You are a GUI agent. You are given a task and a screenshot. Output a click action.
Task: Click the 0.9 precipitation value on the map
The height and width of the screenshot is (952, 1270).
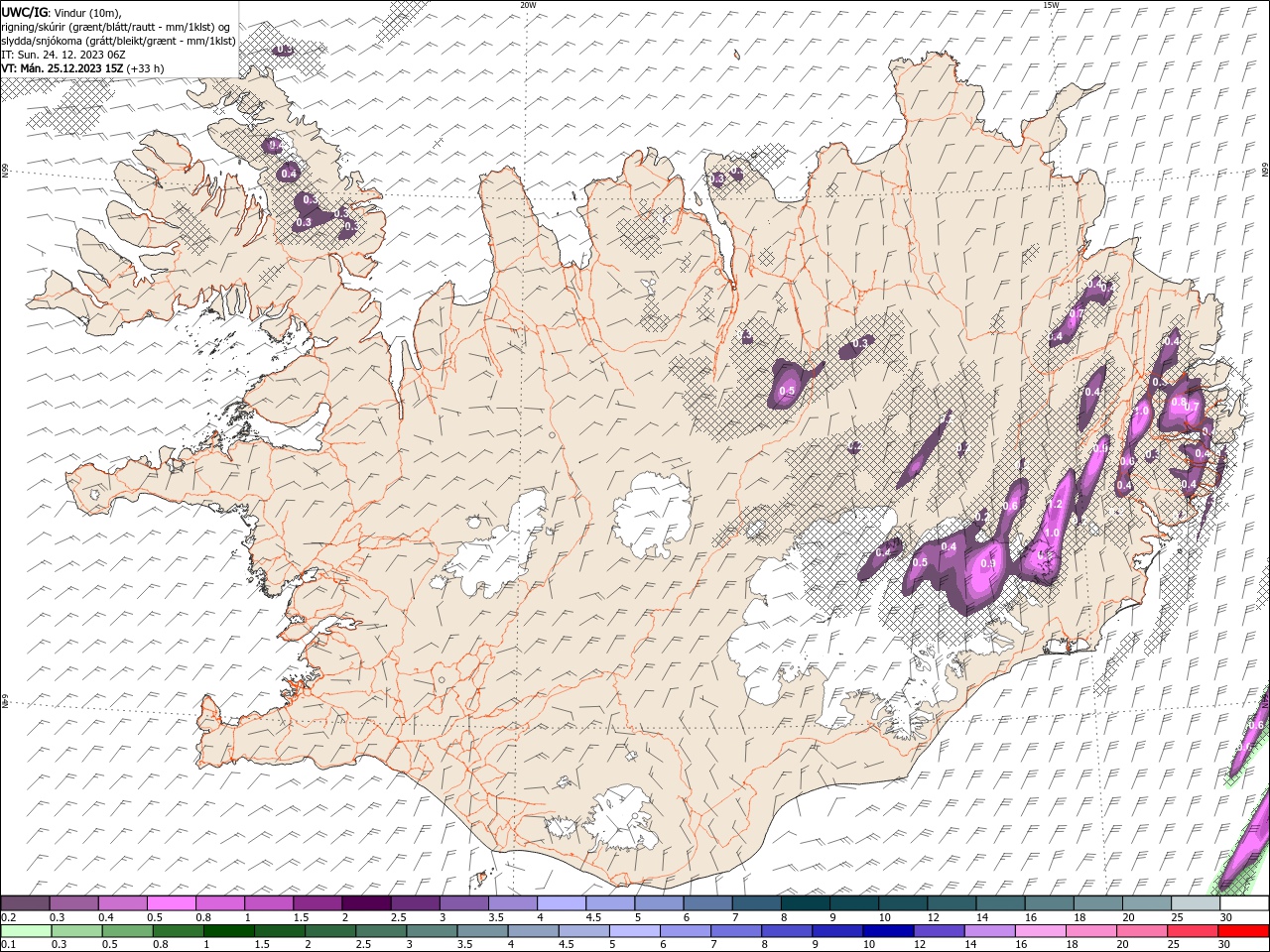pos(988,563)
